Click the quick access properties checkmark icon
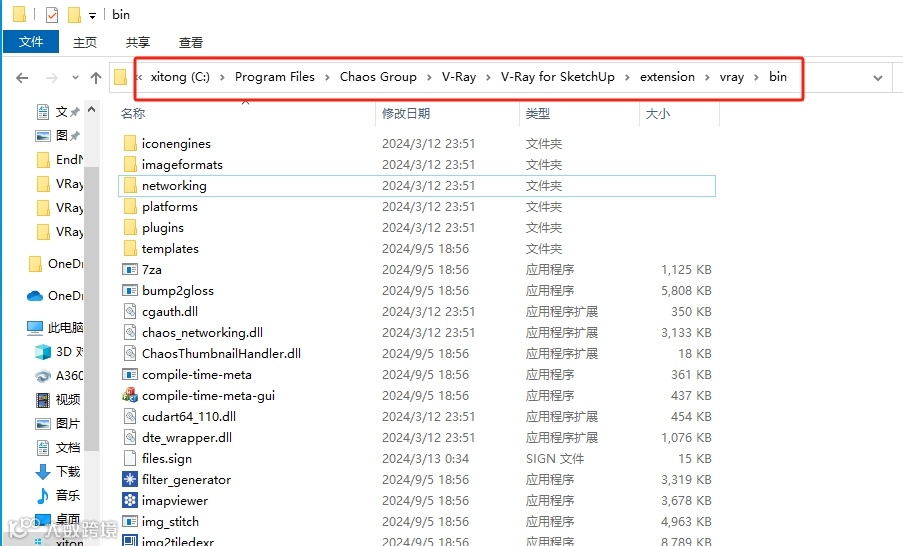 52,14
